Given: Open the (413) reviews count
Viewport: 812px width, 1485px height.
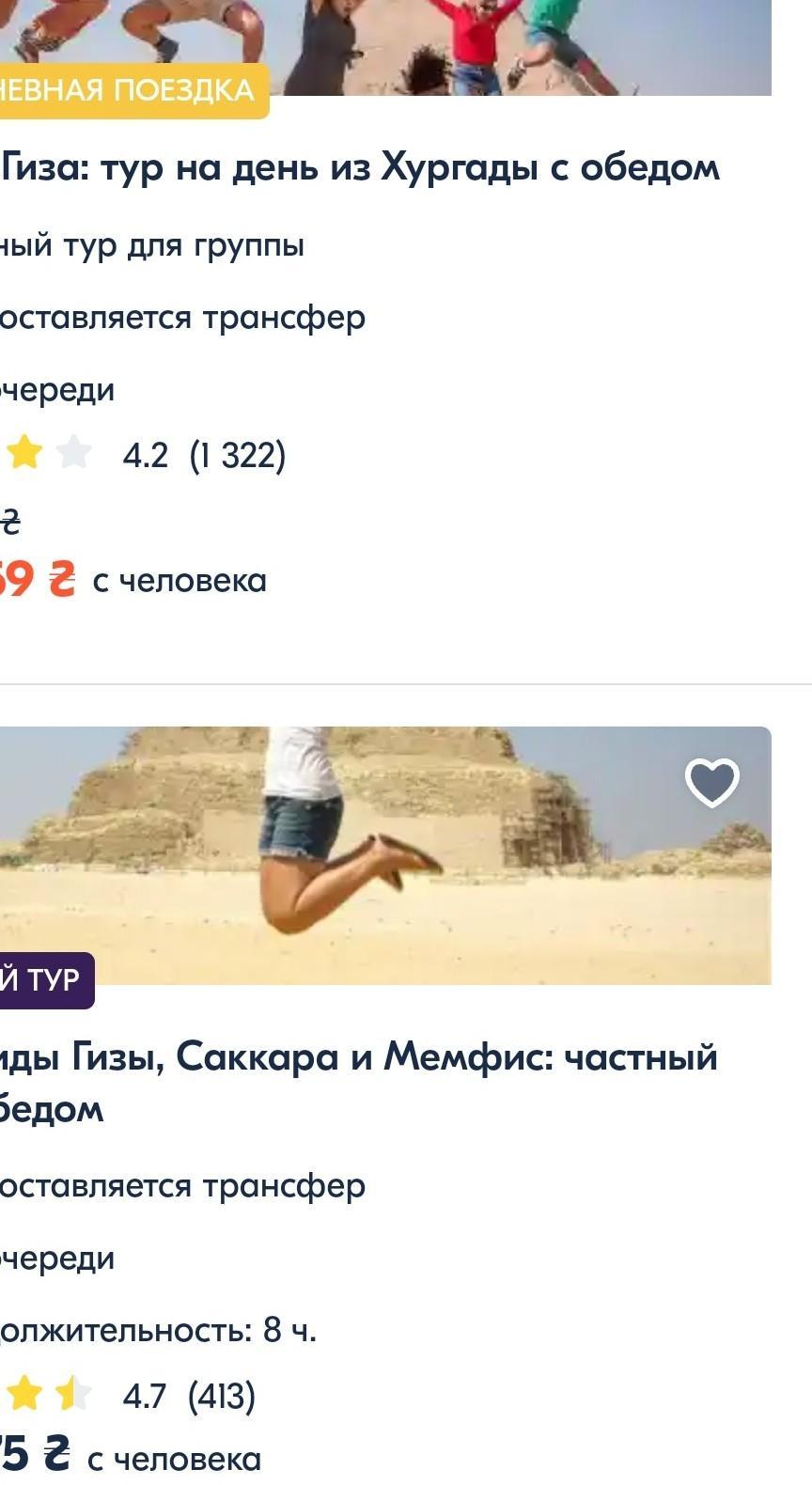Looking at the screenshot, I should (222, 1397).
